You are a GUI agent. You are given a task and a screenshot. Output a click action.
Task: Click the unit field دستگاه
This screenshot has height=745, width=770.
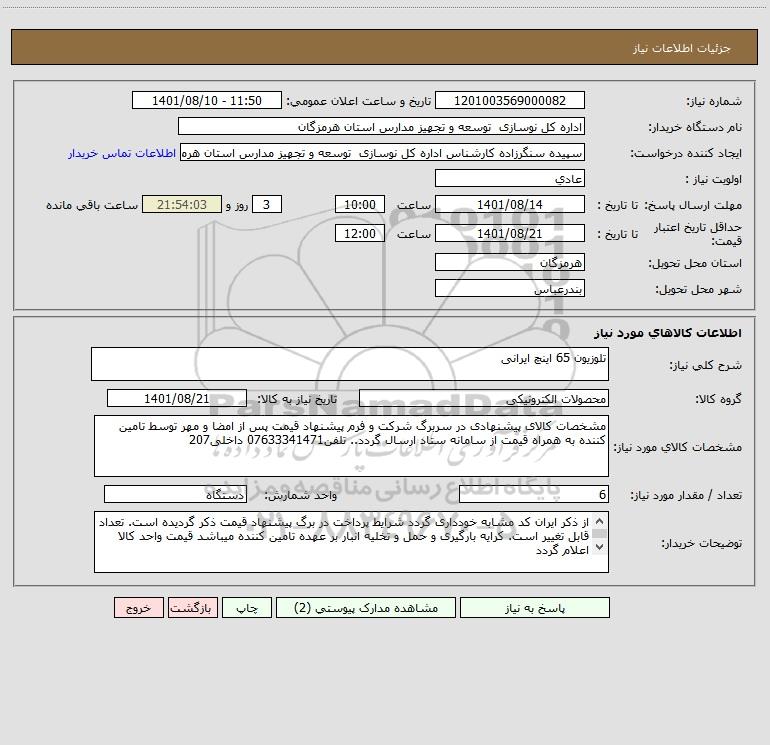point(175,494)
